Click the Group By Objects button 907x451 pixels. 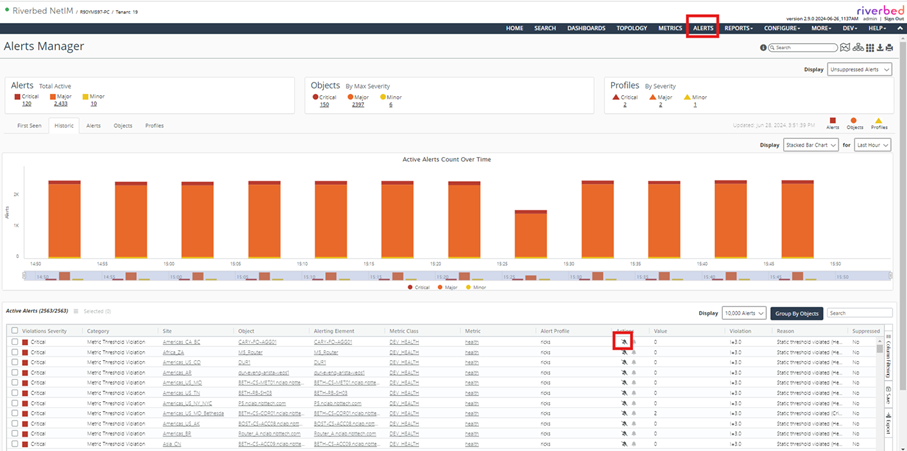coord(796,313)
